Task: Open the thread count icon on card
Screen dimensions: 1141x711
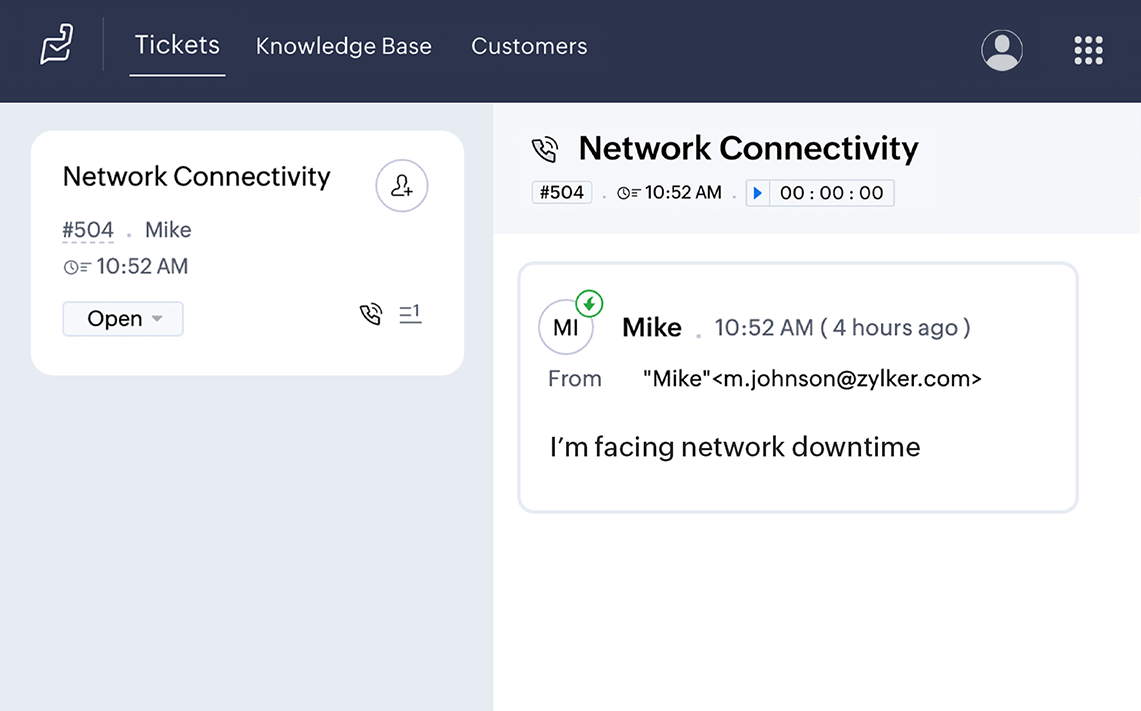Action: pos(410,315)
